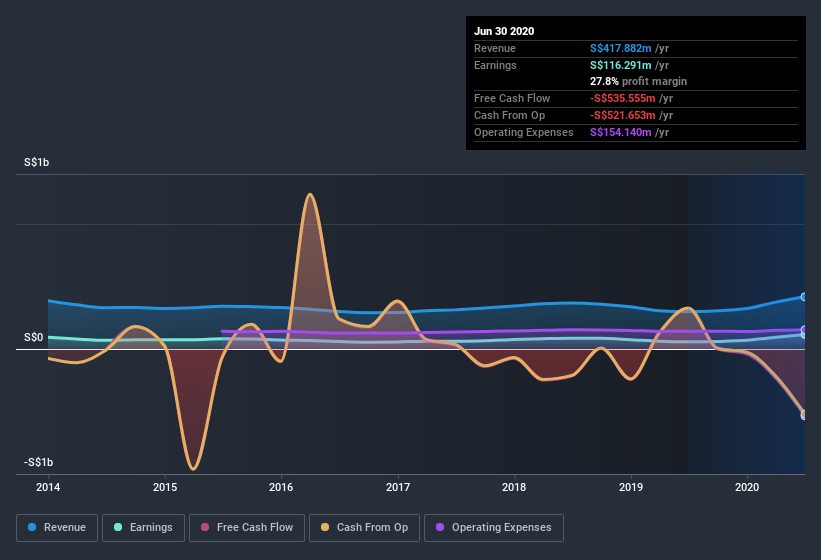The image size is (821, 560).
Task: Click the orange Cash From Op dot
Action: point(325,527)
